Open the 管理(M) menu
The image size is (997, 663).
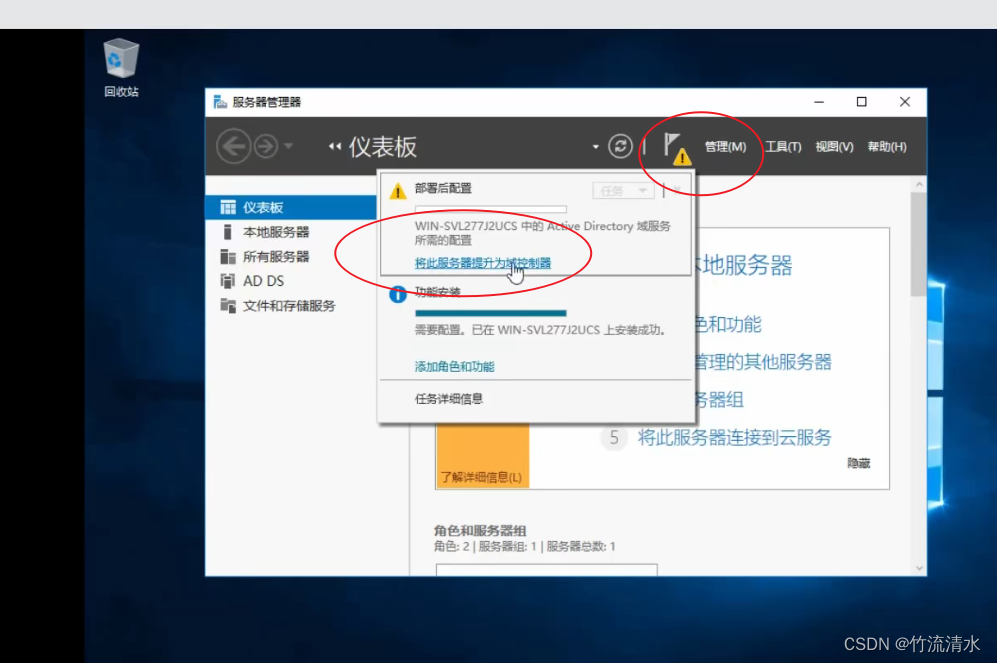pyautogui.click(x=725, y=147)
